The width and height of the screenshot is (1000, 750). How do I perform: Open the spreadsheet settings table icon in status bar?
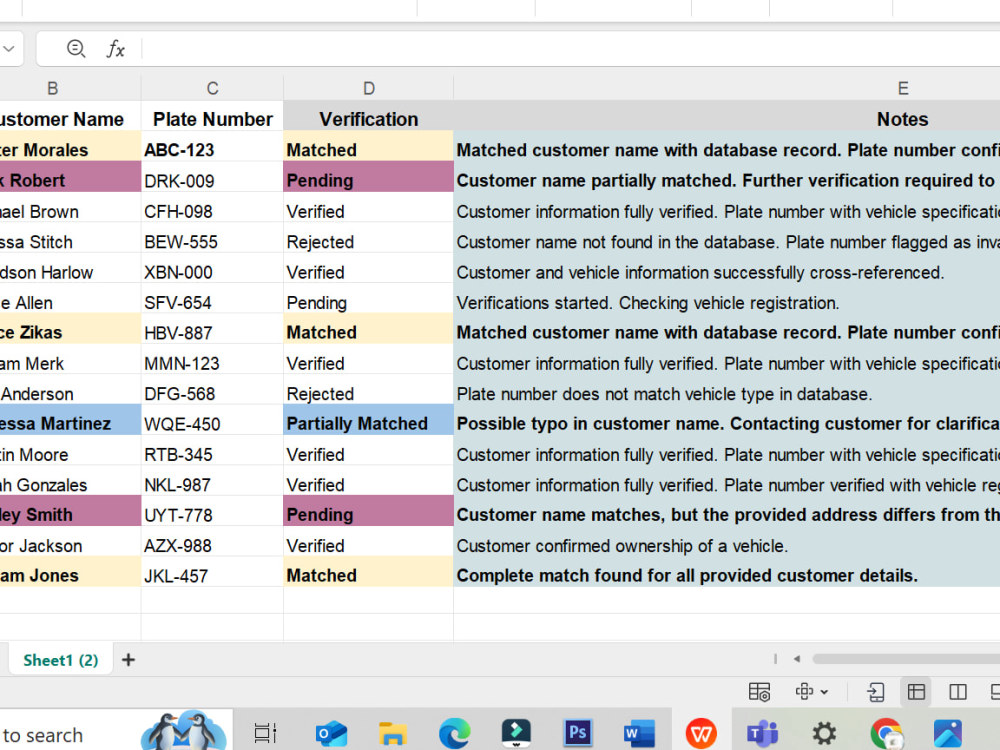[759, 692]
